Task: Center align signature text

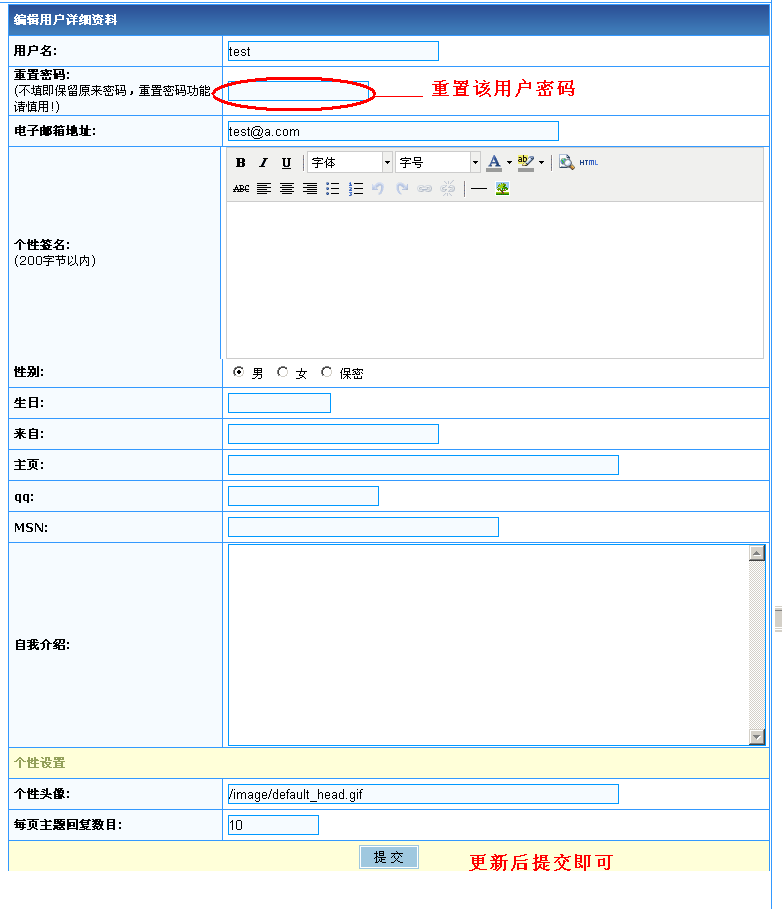Action: point(287,188)
